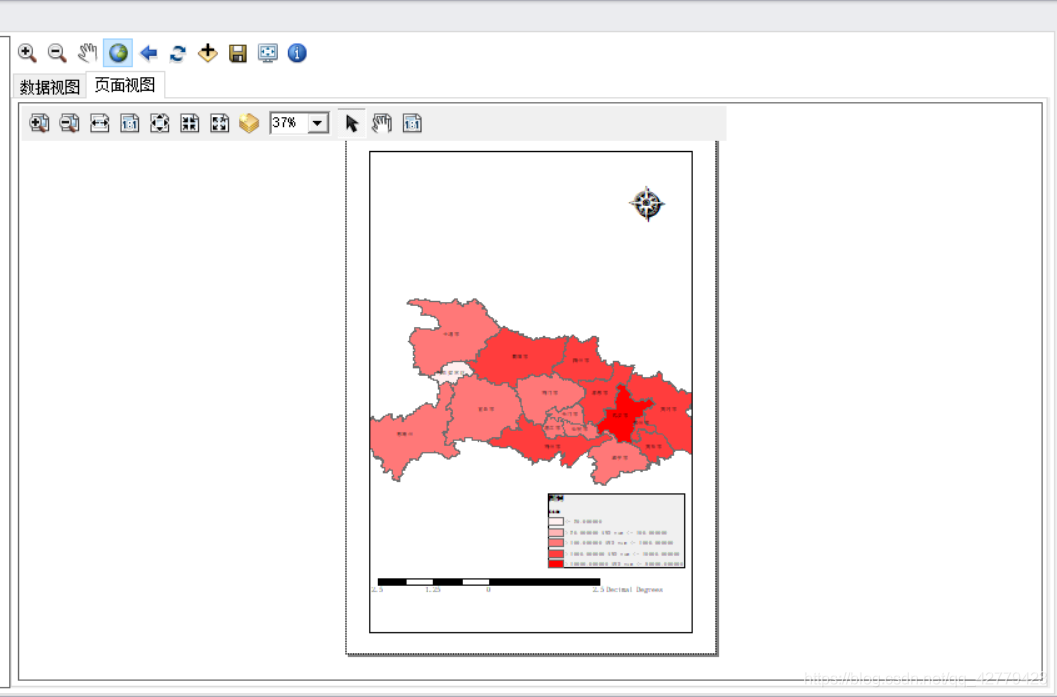Select the map Zoom In tool
The width and height of the screenshot is (1057, 697).
coord(27,53)
